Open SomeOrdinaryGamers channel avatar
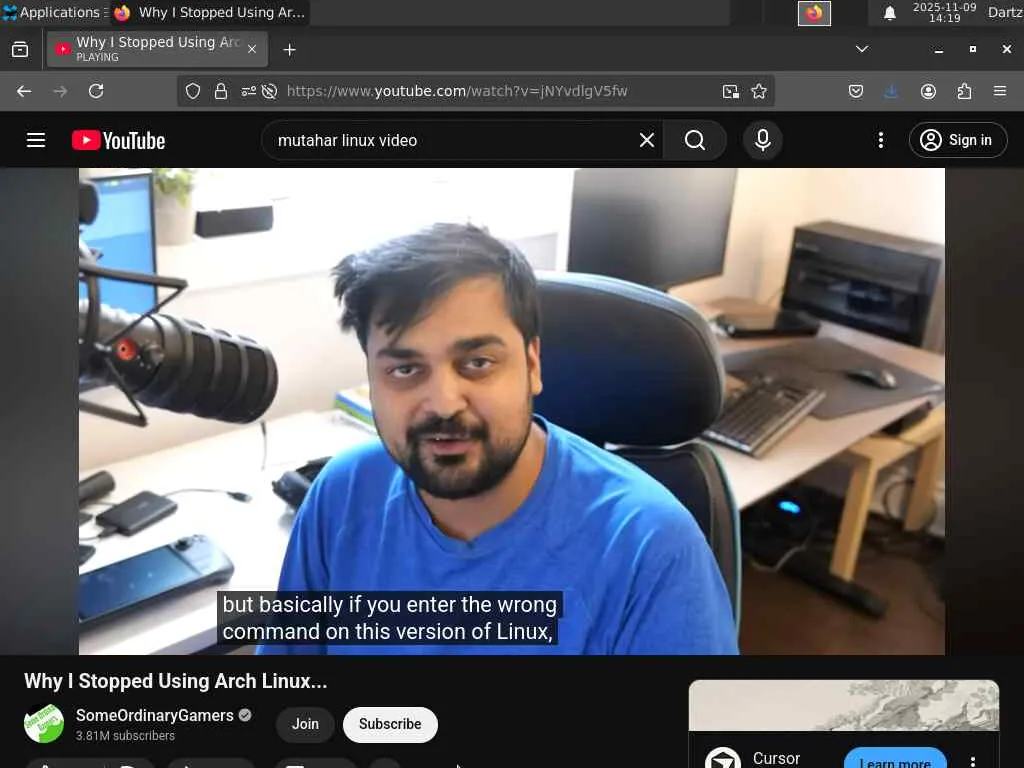Viewport: 1024px width, 768px height. (44, 724)
